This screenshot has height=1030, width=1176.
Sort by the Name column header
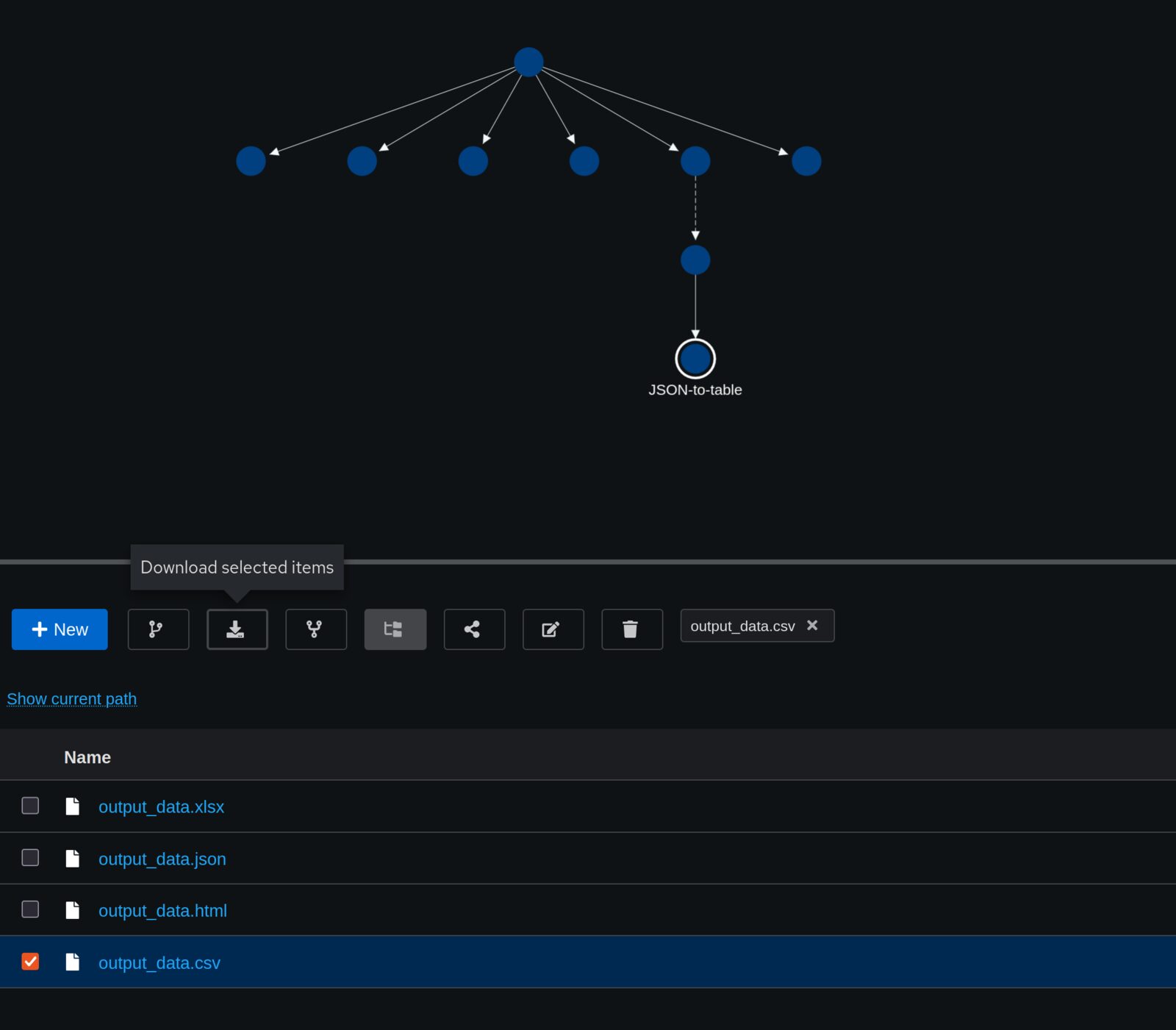pos(87,757)
